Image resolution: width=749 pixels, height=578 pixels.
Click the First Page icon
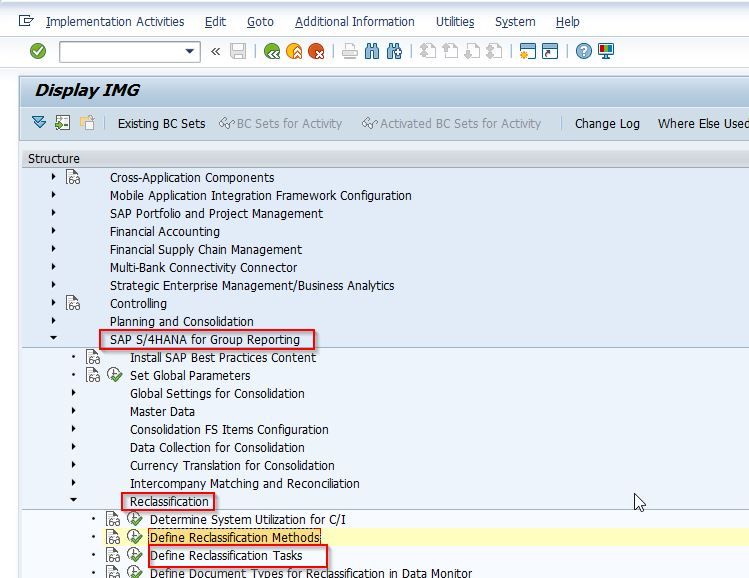pyautogui.click(x=428, y=51)
